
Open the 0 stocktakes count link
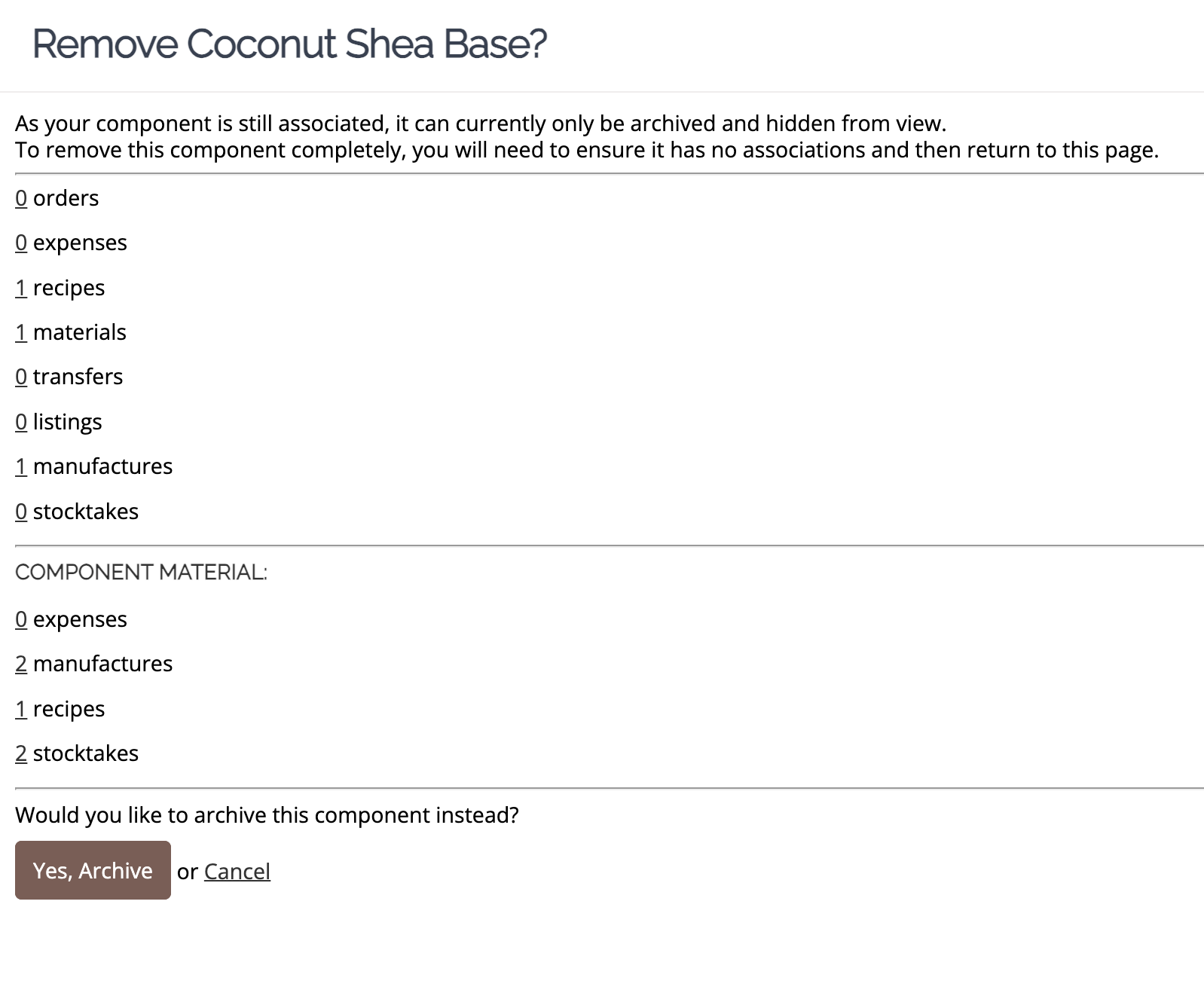click(x=21, y=512)
